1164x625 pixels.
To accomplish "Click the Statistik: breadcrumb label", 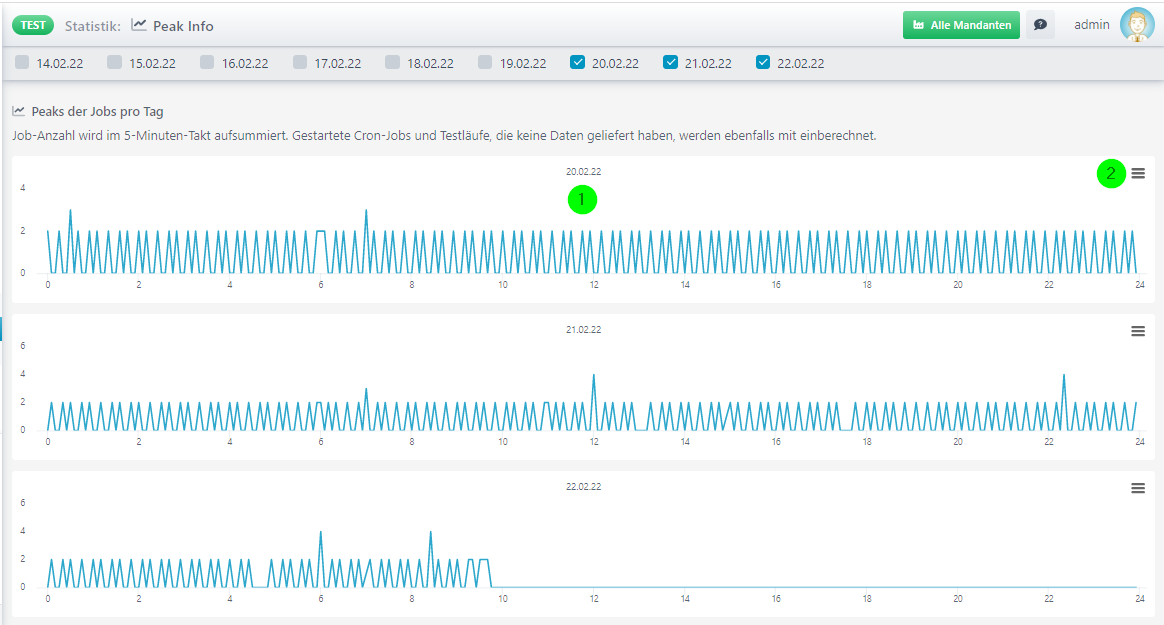I will click(x=93, y=26).
